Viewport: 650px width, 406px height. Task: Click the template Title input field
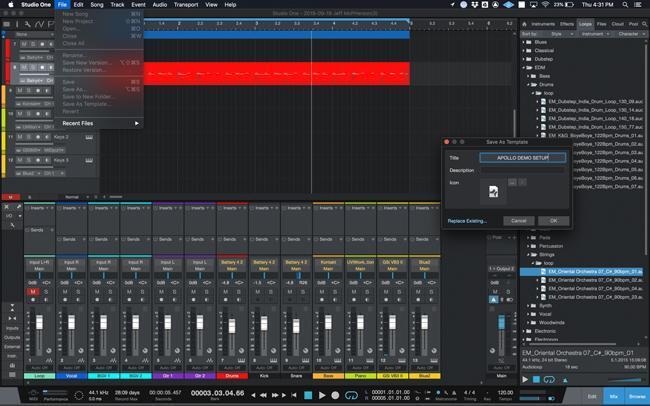[x=522, y=158]
